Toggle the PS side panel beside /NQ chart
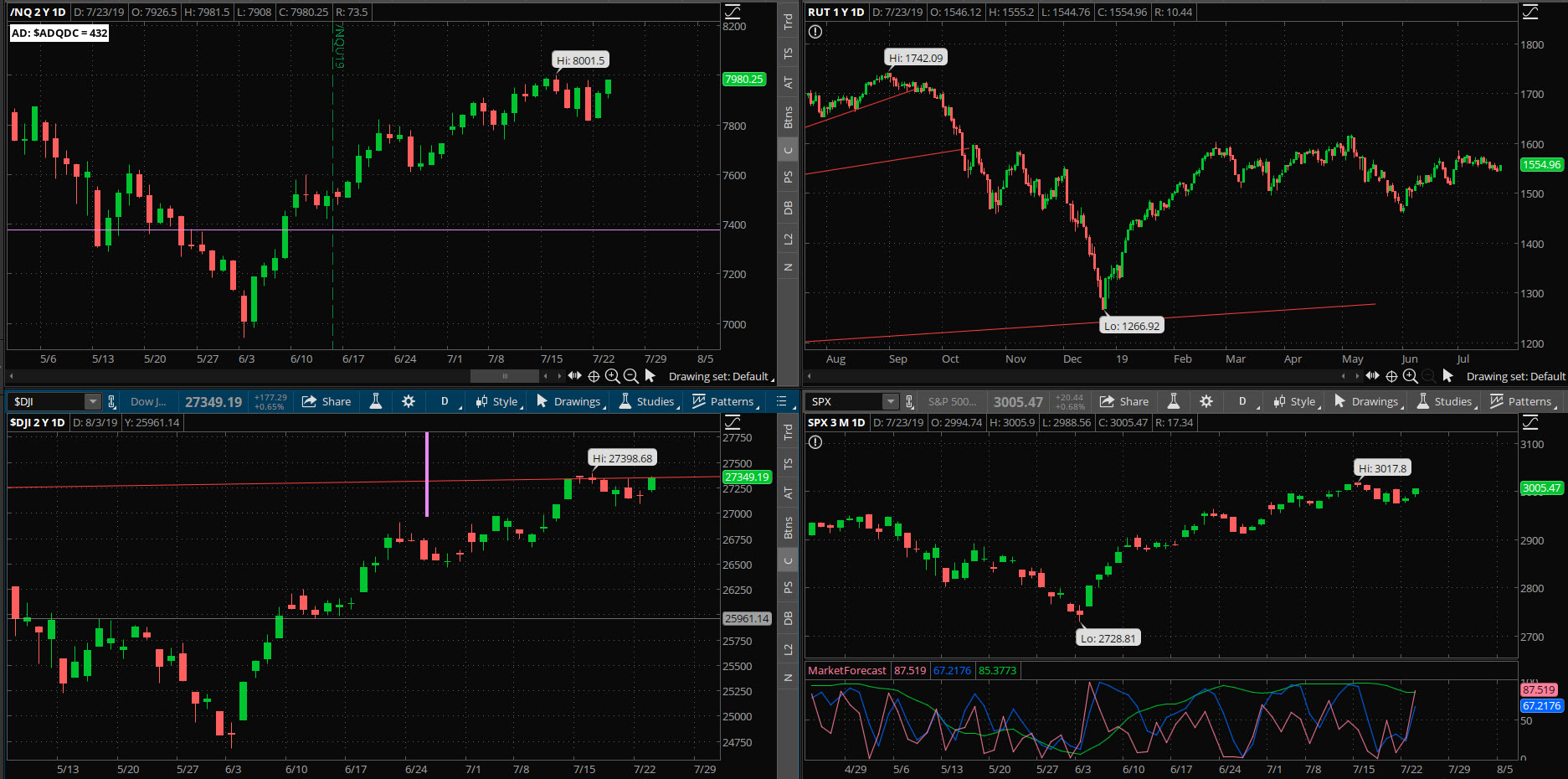This screenshot has height=779, width=1568. (x=788, y=177)
